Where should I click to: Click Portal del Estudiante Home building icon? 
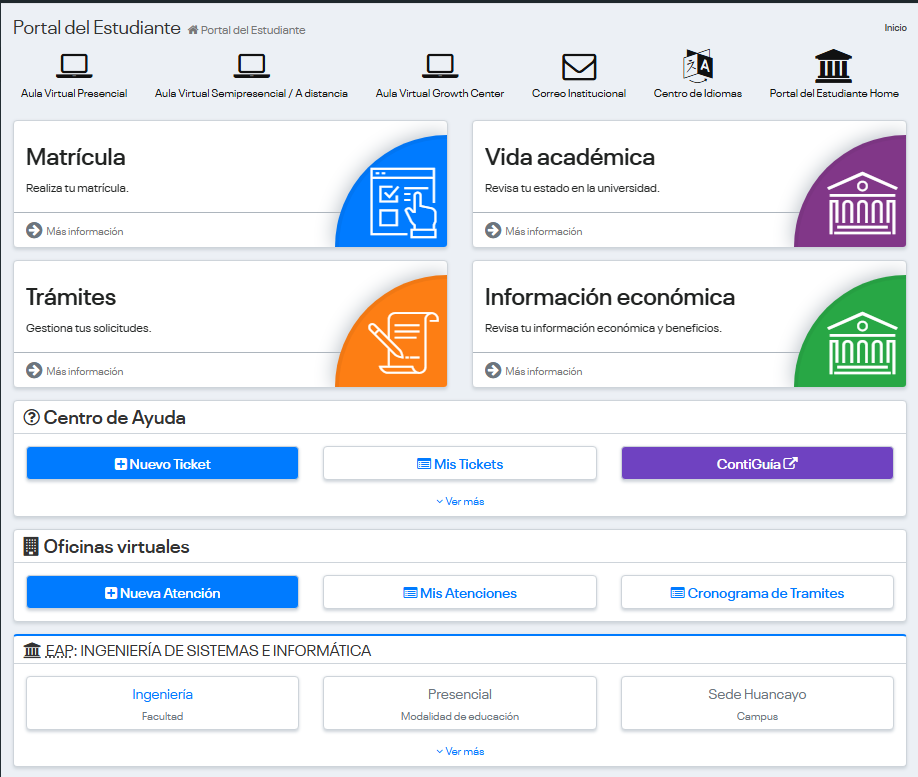[x=834, y=66]
